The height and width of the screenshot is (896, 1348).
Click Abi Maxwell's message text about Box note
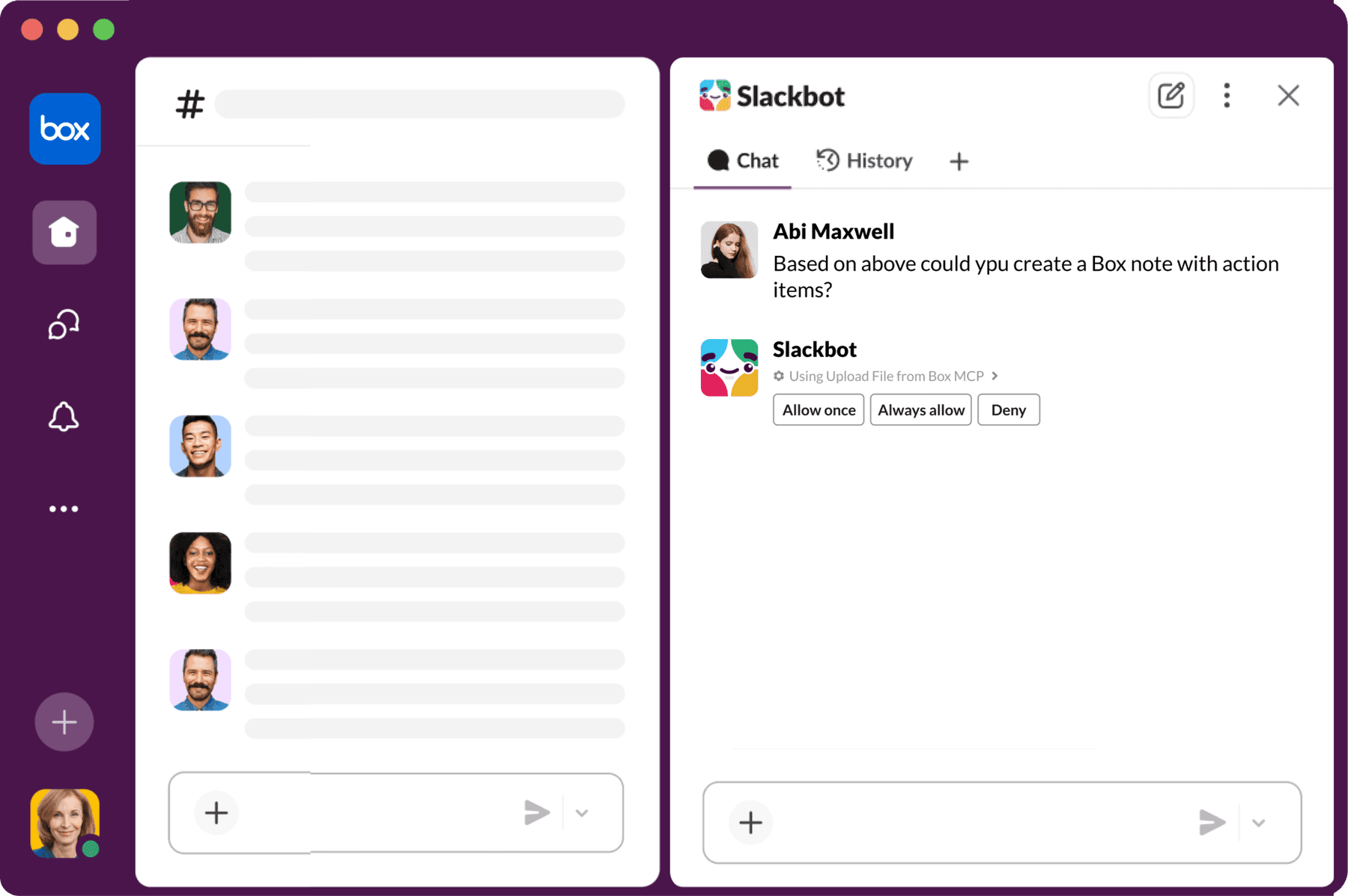pos(1026,276)
